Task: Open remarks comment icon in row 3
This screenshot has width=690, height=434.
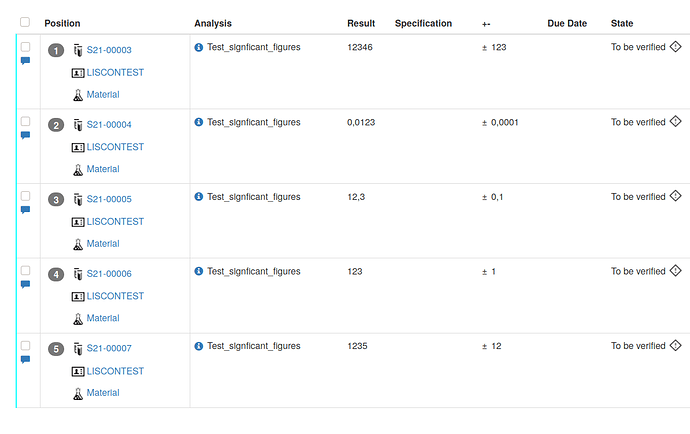Action: point(26,210)
